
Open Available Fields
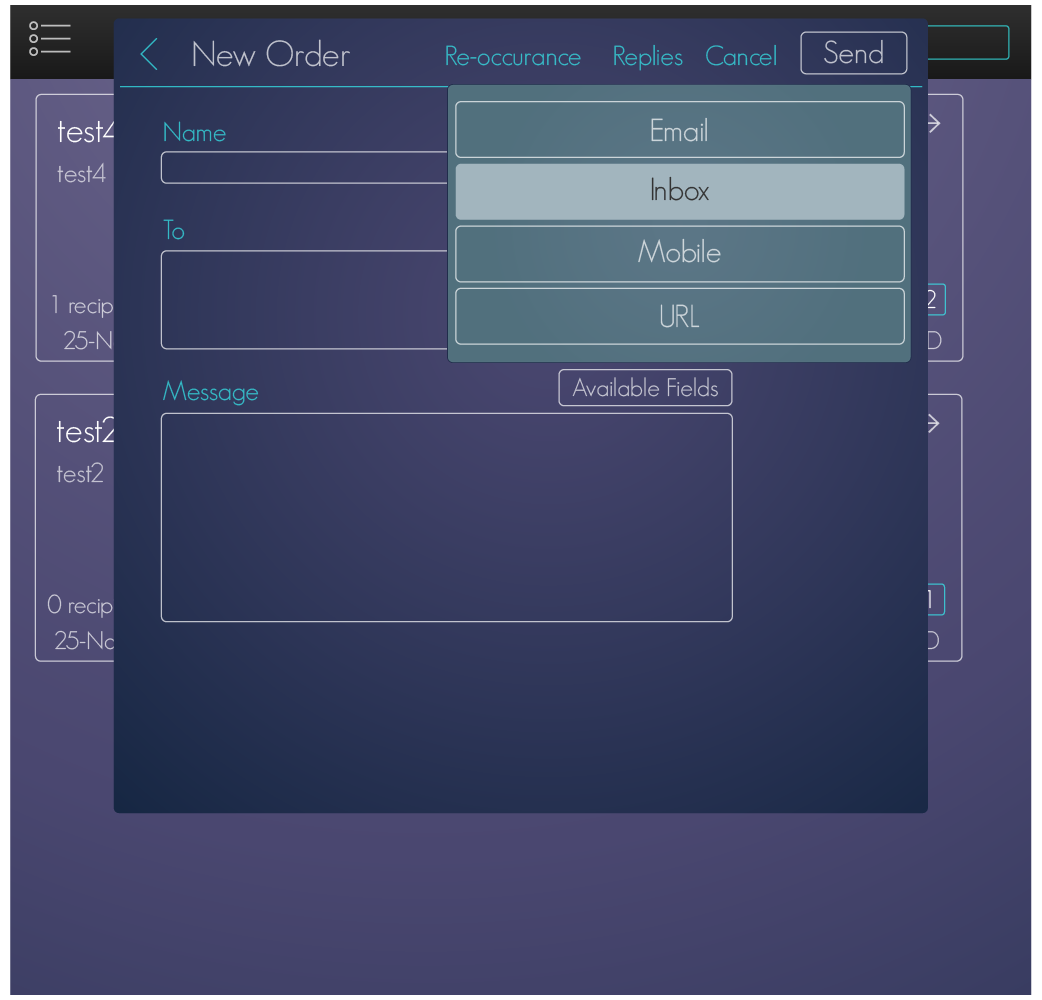point(645,388)
